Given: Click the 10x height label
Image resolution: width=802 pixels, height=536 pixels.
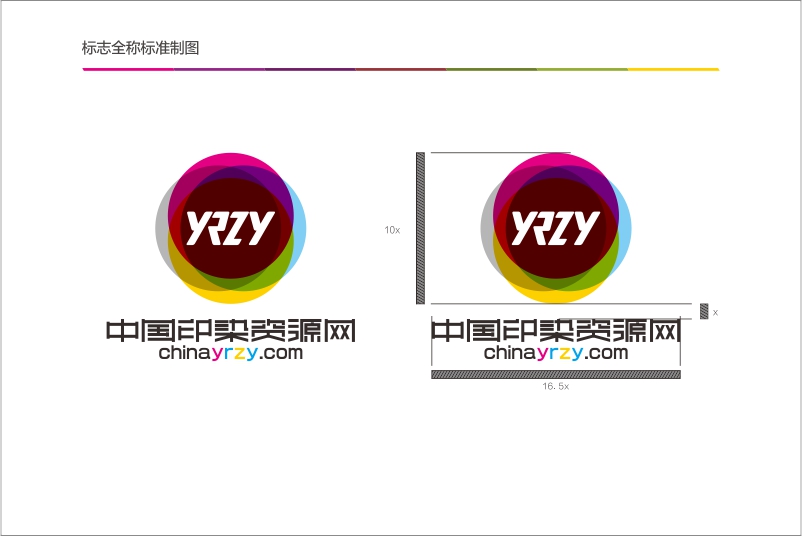Looking at the screenshot, I should click(x=392, y=230).
